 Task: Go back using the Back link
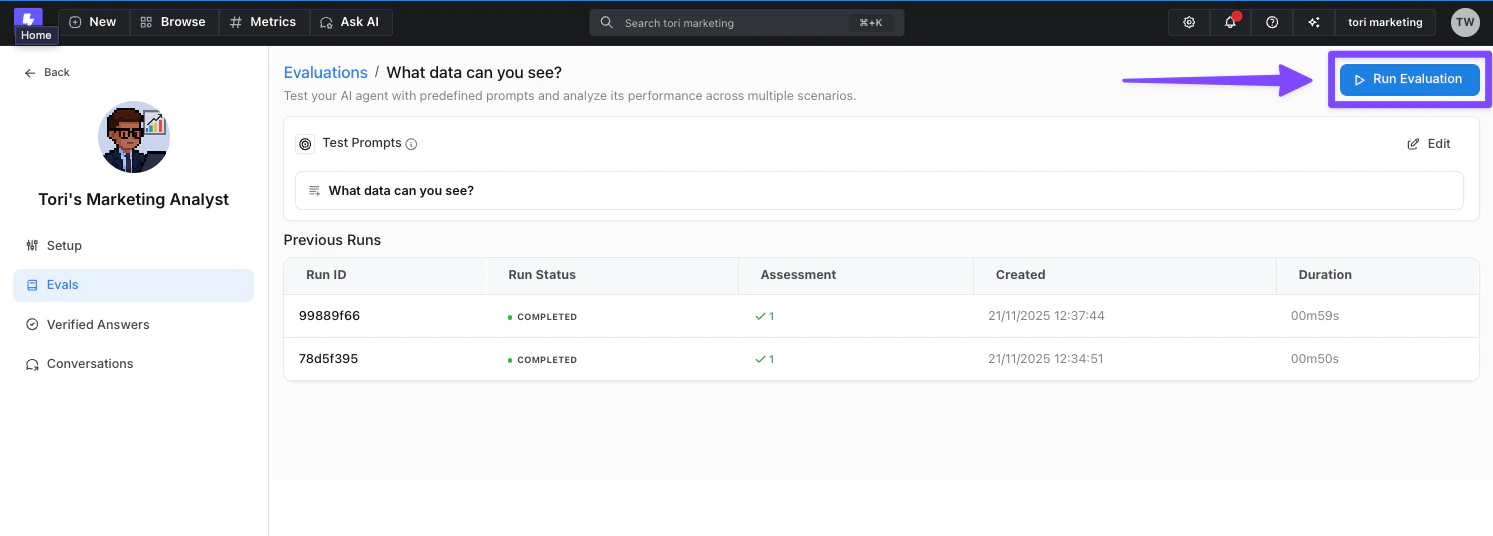pos(47,72)
